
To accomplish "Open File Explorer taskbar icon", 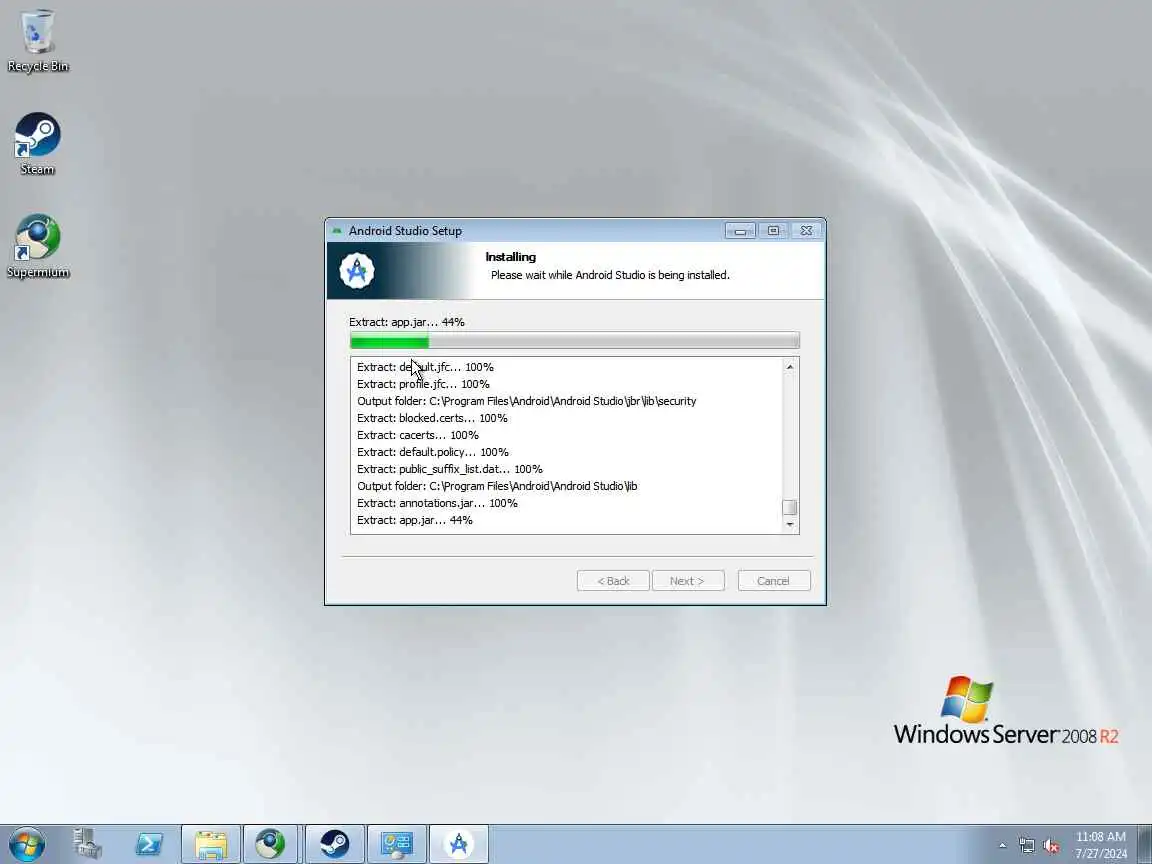I will pyautogui.click(x=211, y=844).
